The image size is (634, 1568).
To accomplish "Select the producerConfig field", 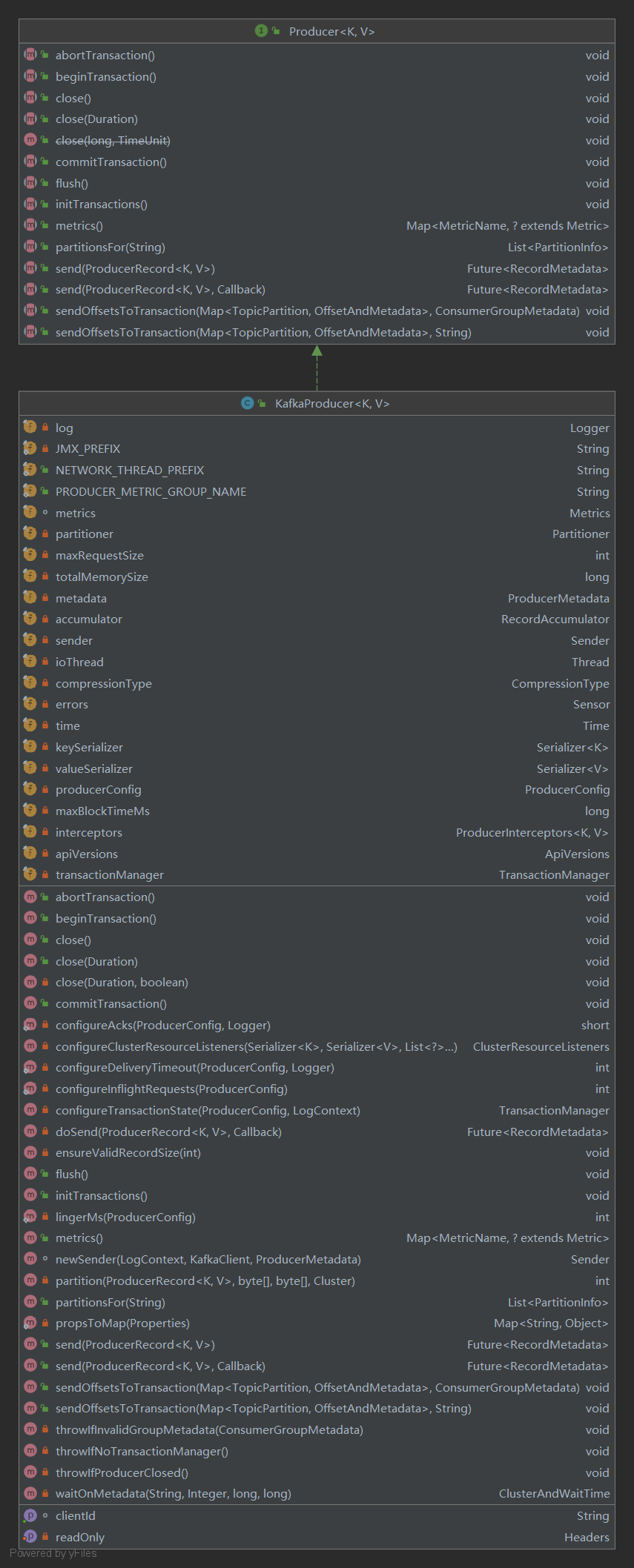I will 317,789.
